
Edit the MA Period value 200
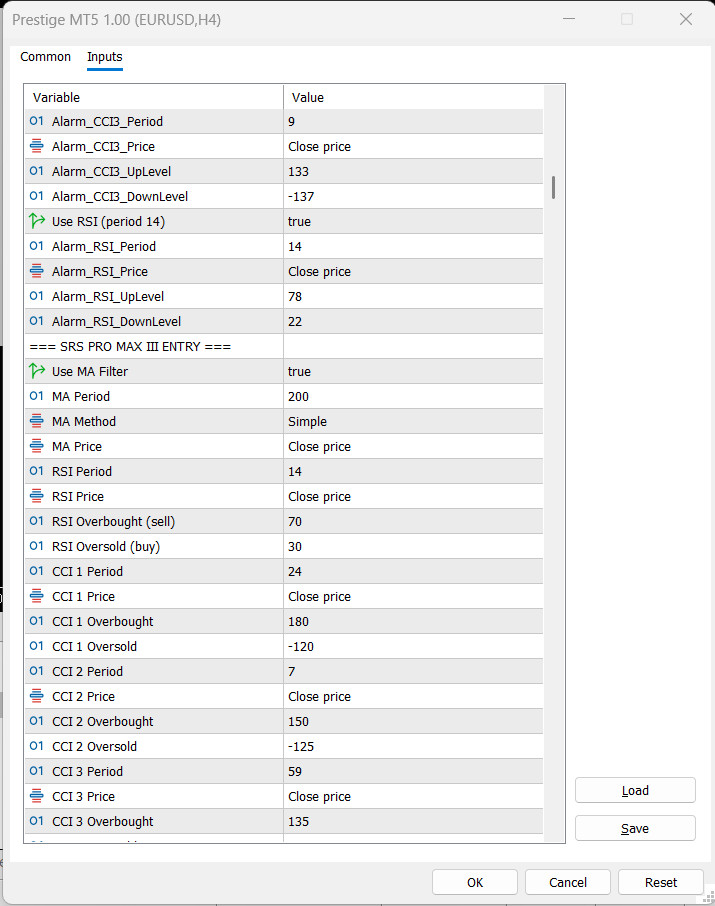click(x=413, y=396)
